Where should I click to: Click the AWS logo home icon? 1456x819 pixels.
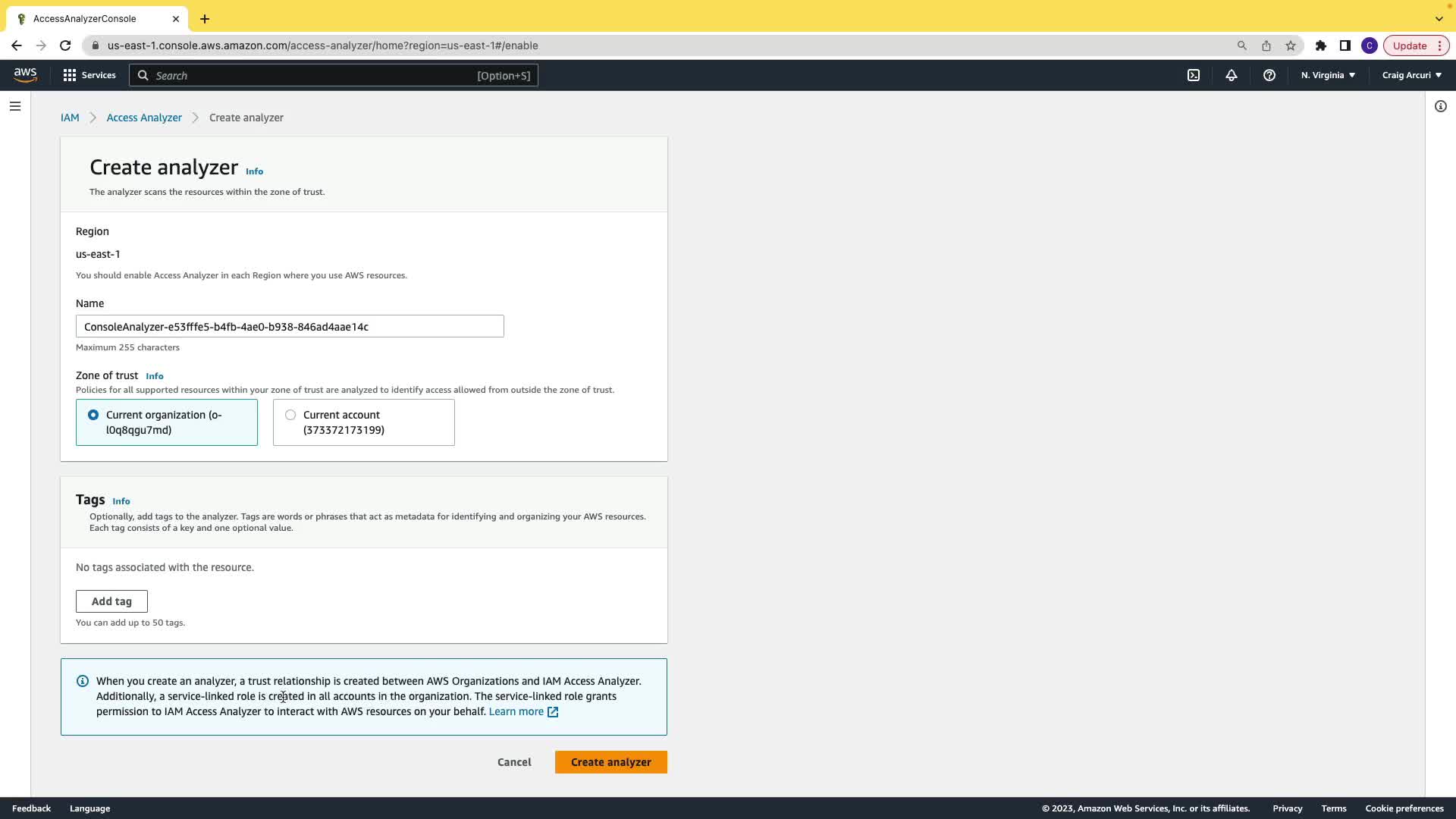[x=25, y=74]
